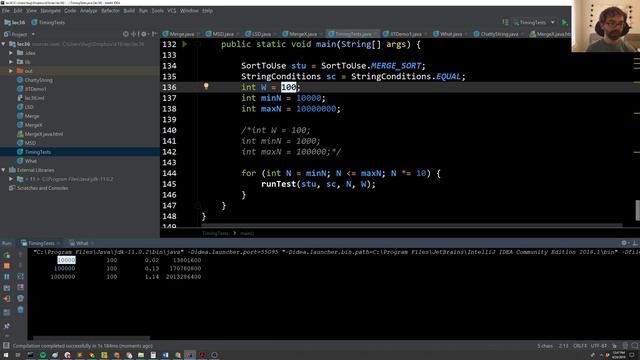Expand the out folder

[11, 71]
